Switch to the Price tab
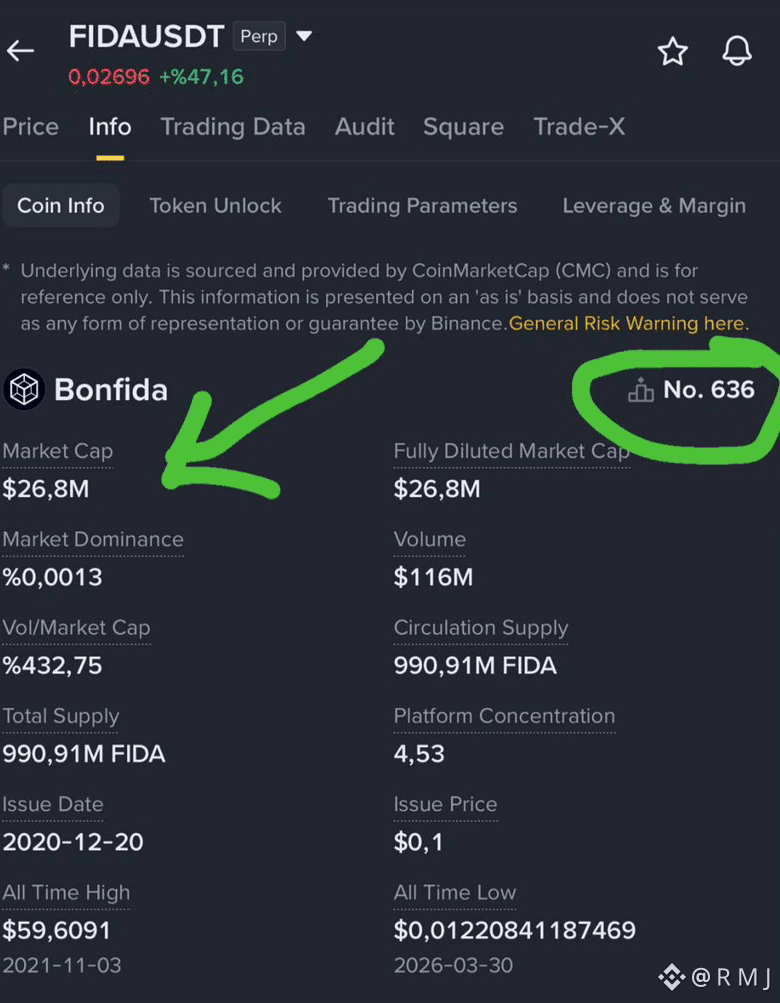Viewport: 780px width, 1003px height. coord(31,127)
